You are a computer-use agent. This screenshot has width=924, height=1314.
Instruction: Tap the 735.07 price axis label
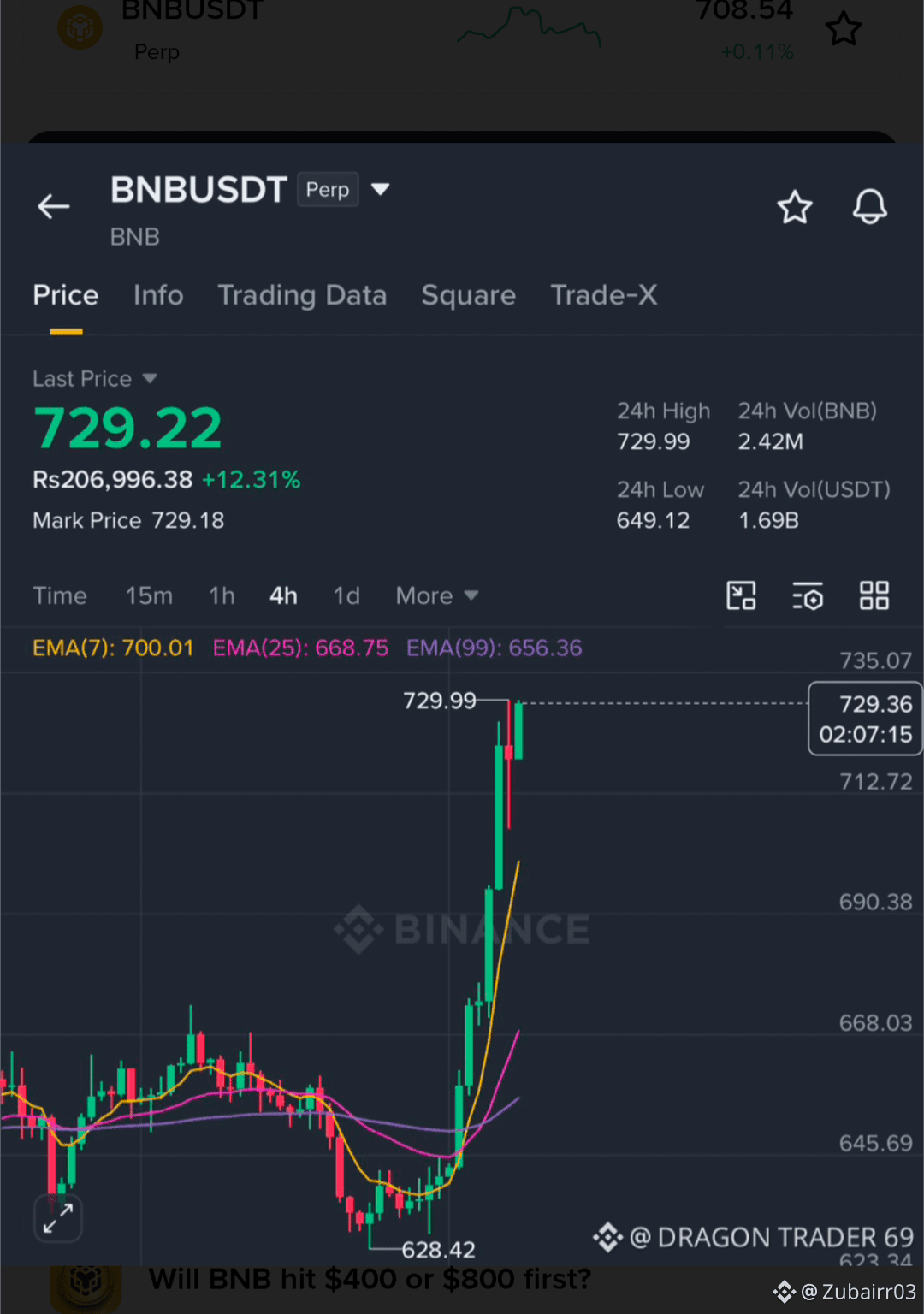[x=875, y=660]
